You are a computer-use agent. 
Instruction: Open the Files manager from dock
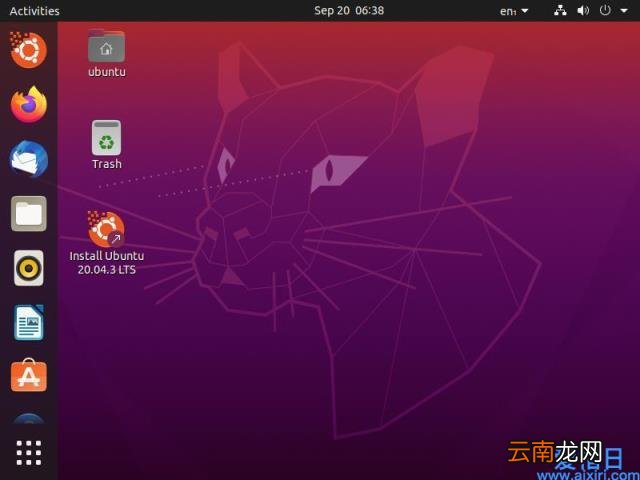click(29, 213)
